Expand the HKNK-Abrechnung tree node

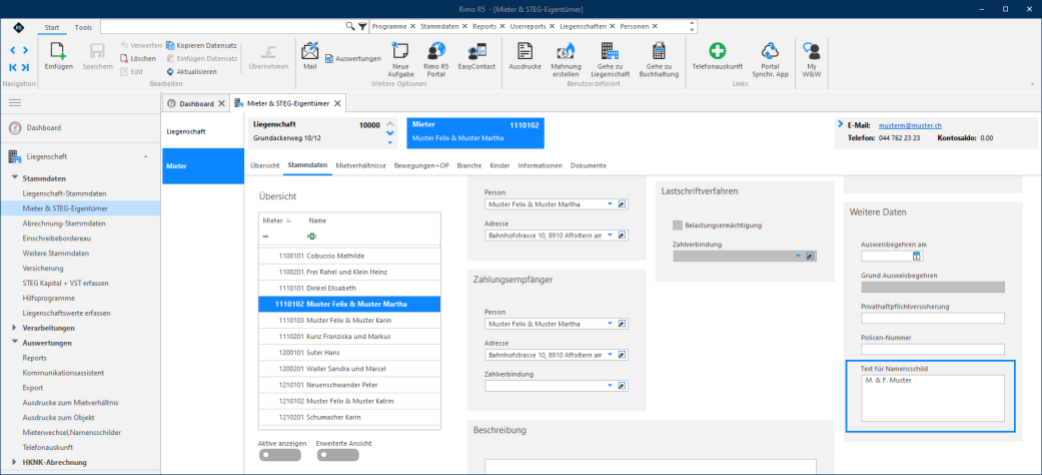[x=15, y=462]
